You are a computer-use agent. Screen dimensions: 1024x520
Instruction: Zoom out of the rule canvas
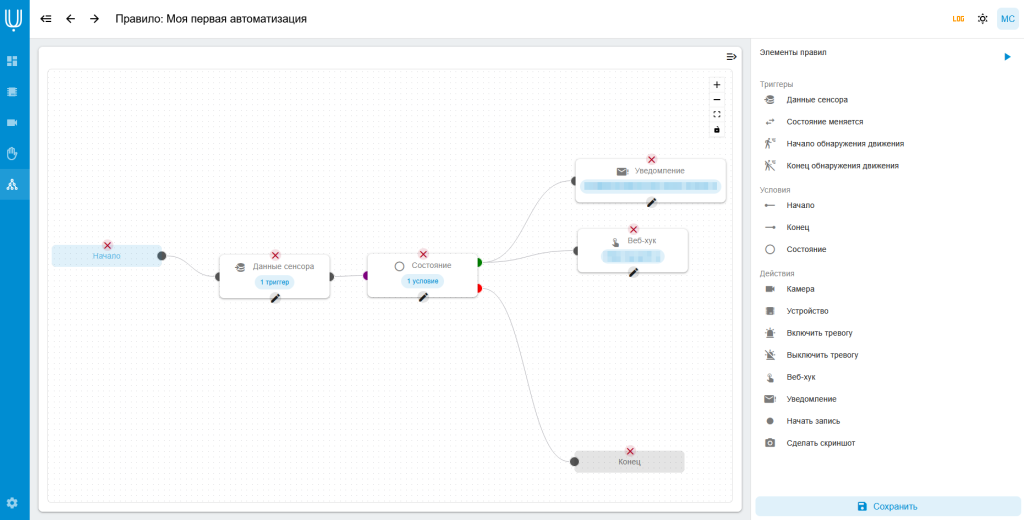pyautogui.click(x=716, y=100)
